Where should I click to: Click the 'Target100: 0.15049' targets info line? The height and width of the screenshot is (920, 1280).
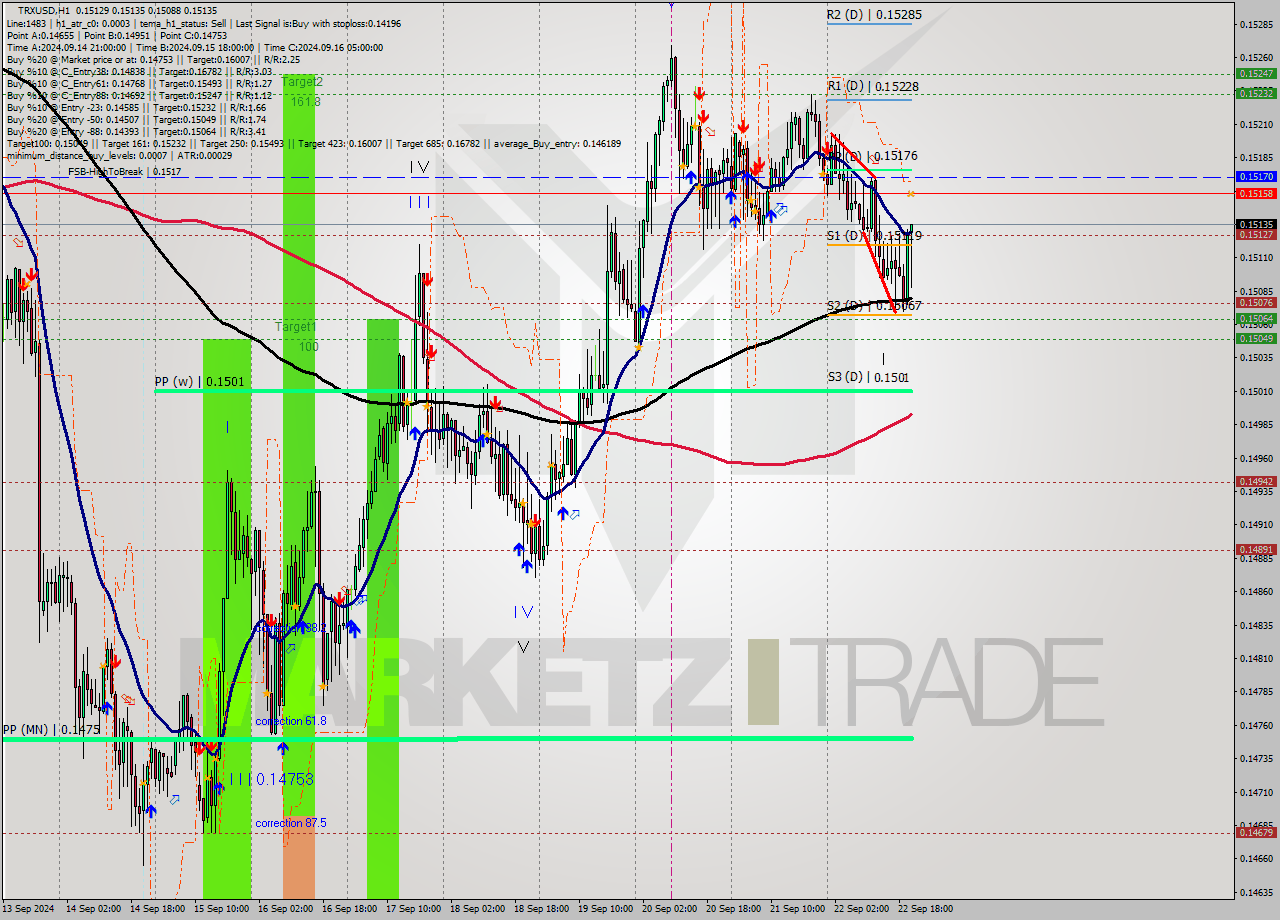[x=313, y=143]
